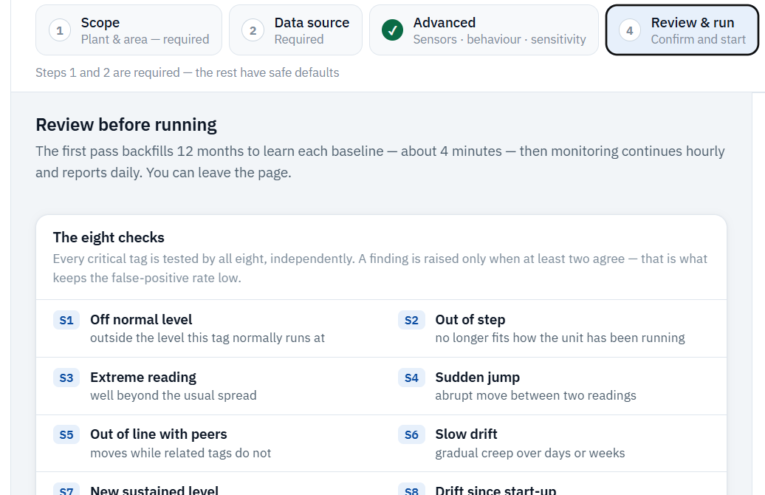Open the Scope step tab
This screenshot has height=495, width=765.
tap(129, 30)
